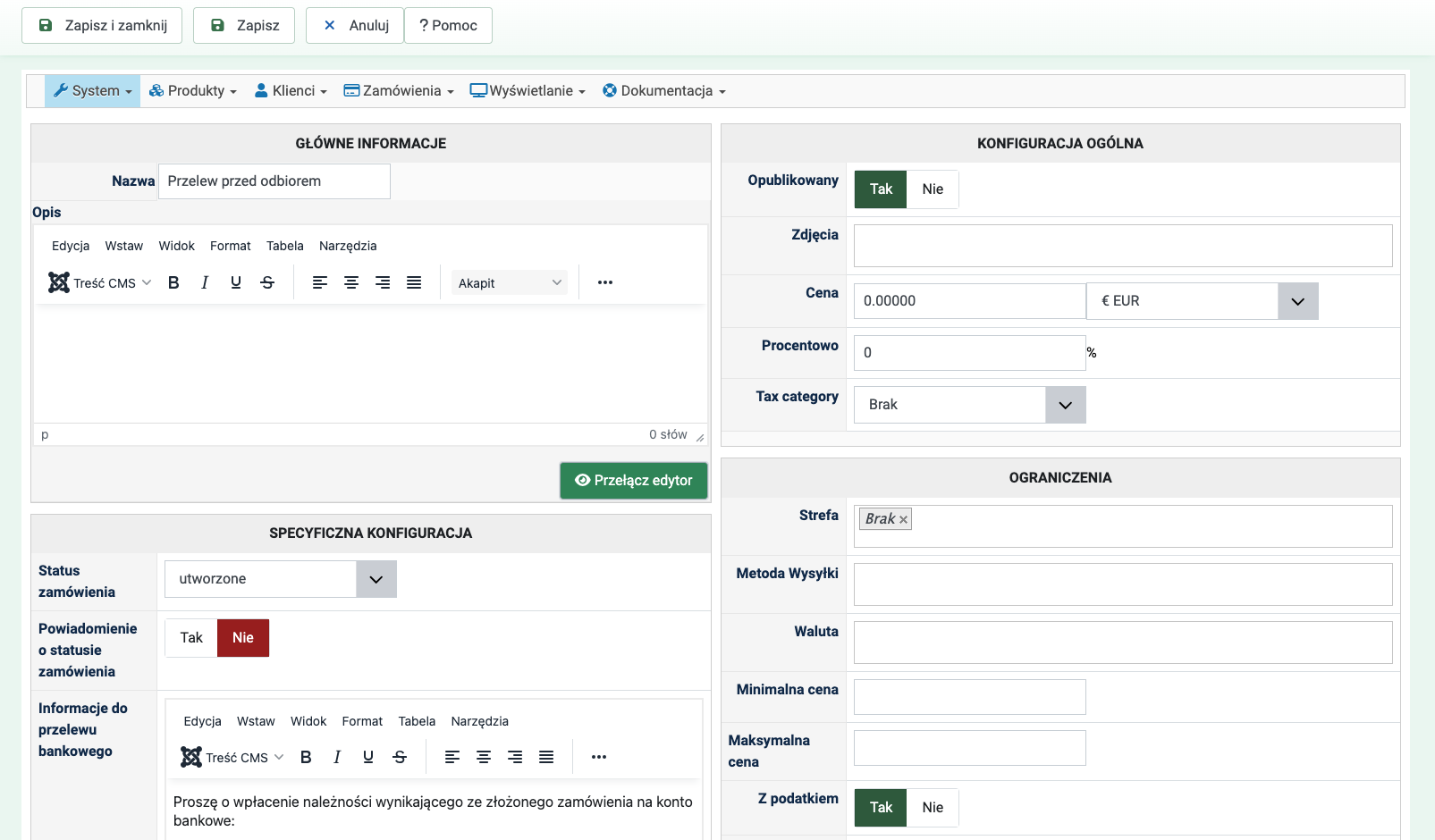Viewport: 1435px width, 840px height.
Task: Open Status zamówienia dropdown showing utworzone
Action: pyautogui.click(x=376, y=579)
